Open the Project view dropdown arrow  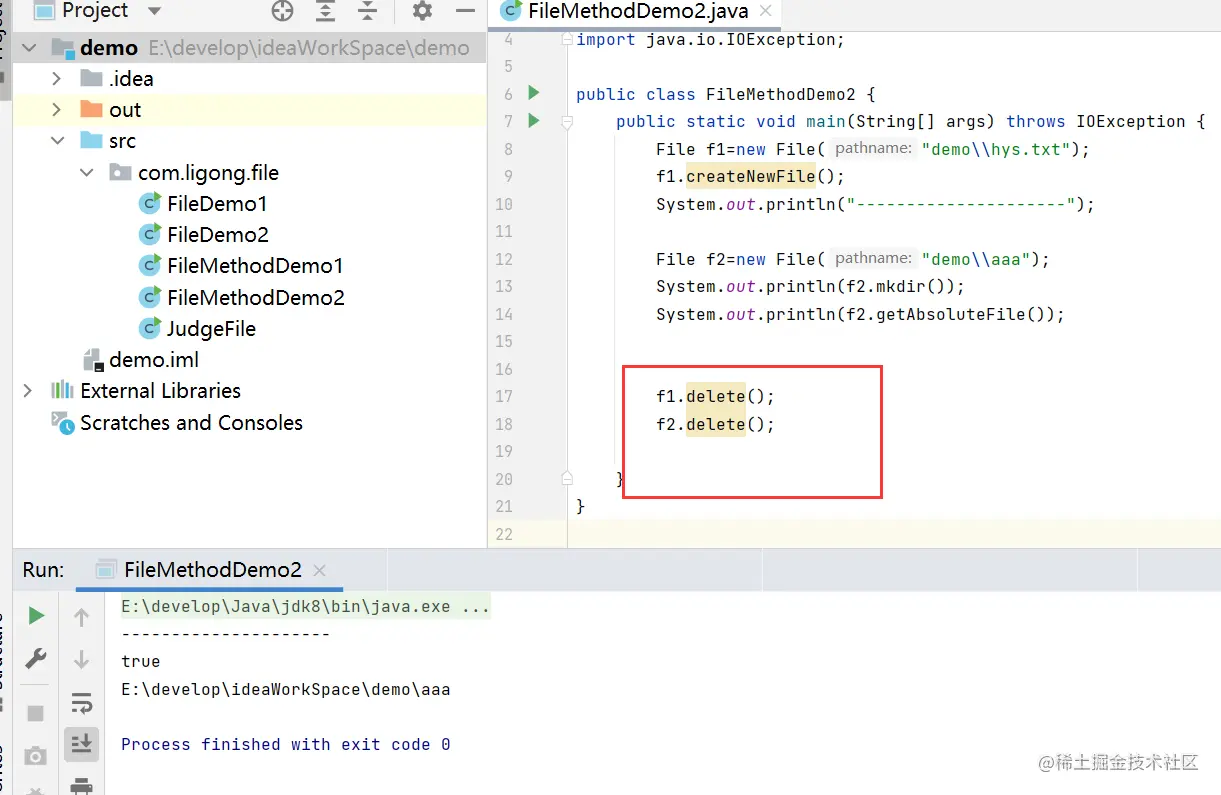[154, 12]
